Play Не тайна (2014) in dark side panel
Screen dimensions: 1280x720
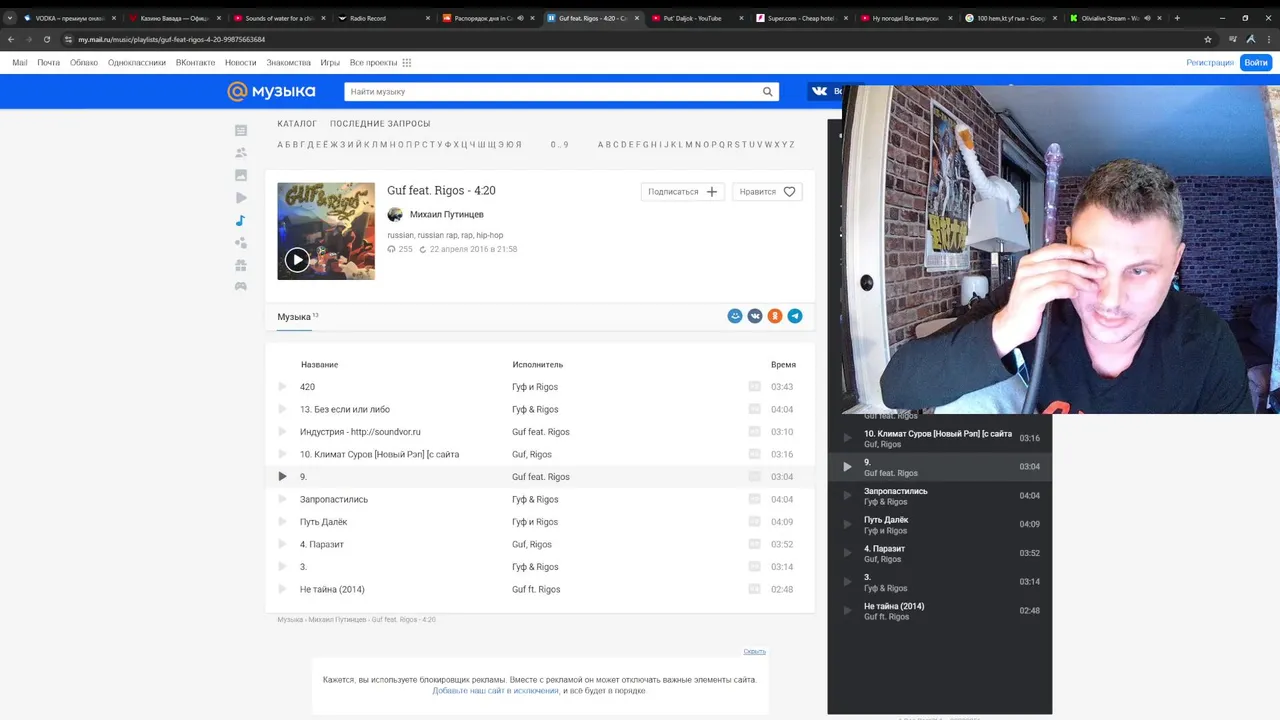[x=847, y=610]
